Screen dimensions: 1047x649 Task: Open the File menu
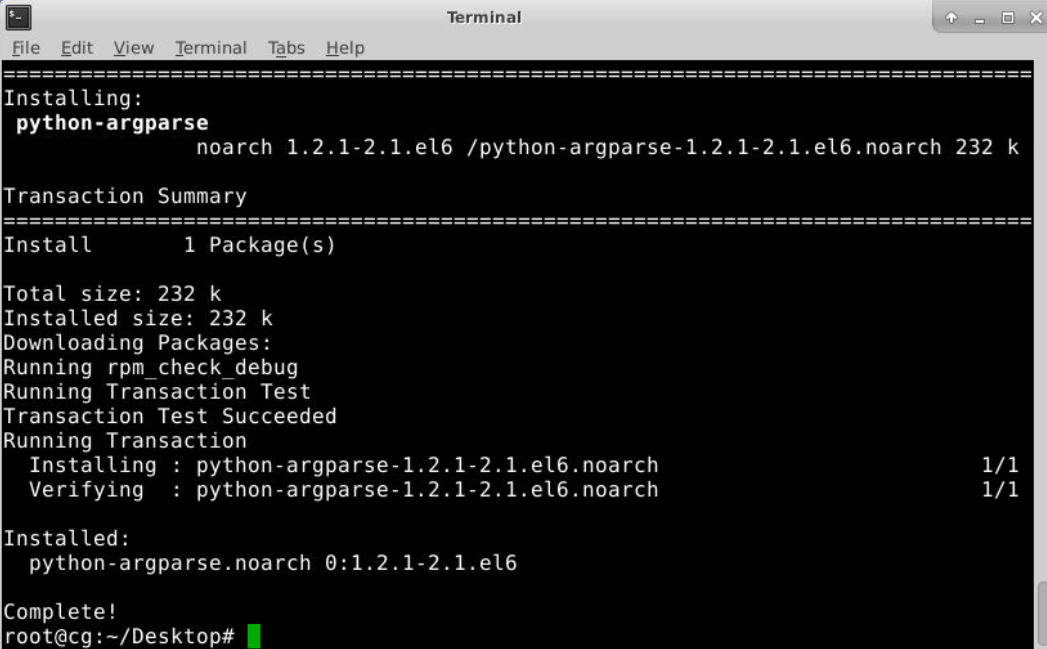pyautogui.click(x=25, y=47)
